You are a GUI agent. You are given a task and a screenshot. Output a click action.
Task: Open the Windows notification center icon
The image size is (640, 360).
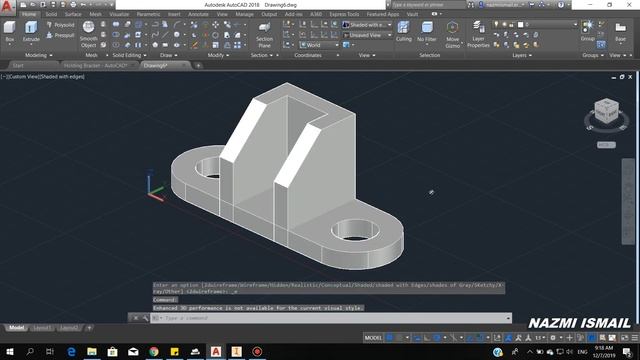(627, 351)
